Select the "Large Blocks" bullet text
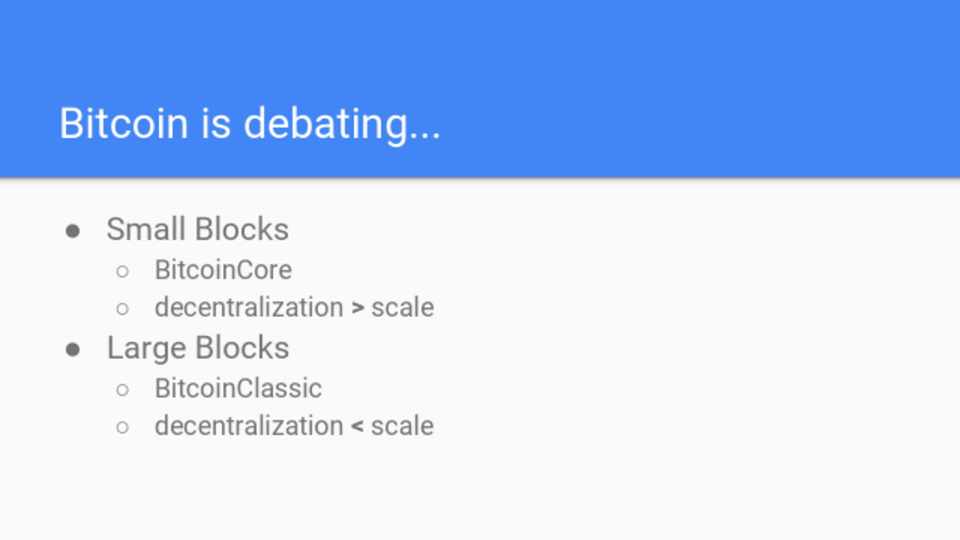 [x=197, y=348]
